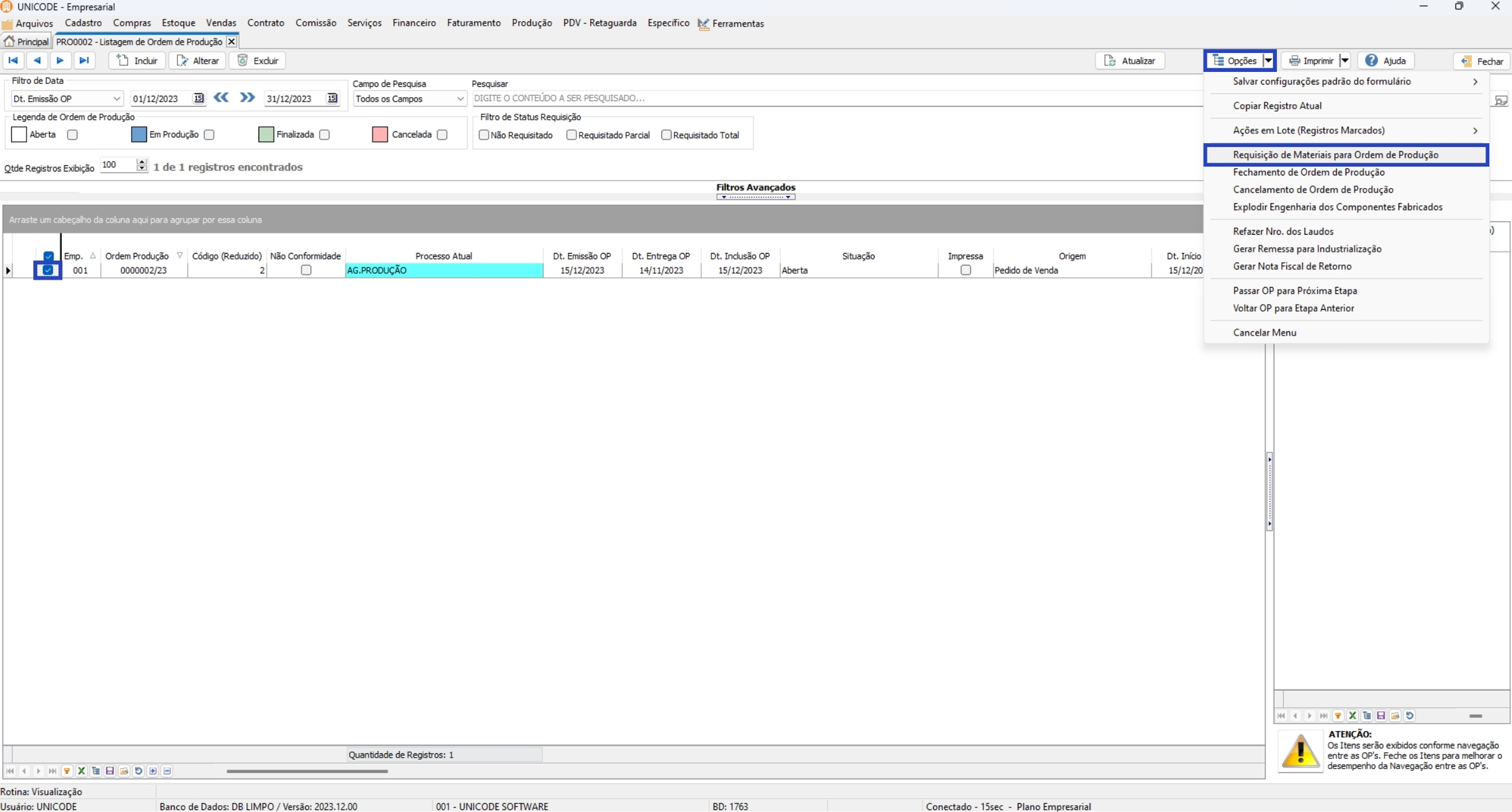Expand the Todos os Campos search field dropdown
This screenshot has height=812, width=1512.
click(460, 99)
